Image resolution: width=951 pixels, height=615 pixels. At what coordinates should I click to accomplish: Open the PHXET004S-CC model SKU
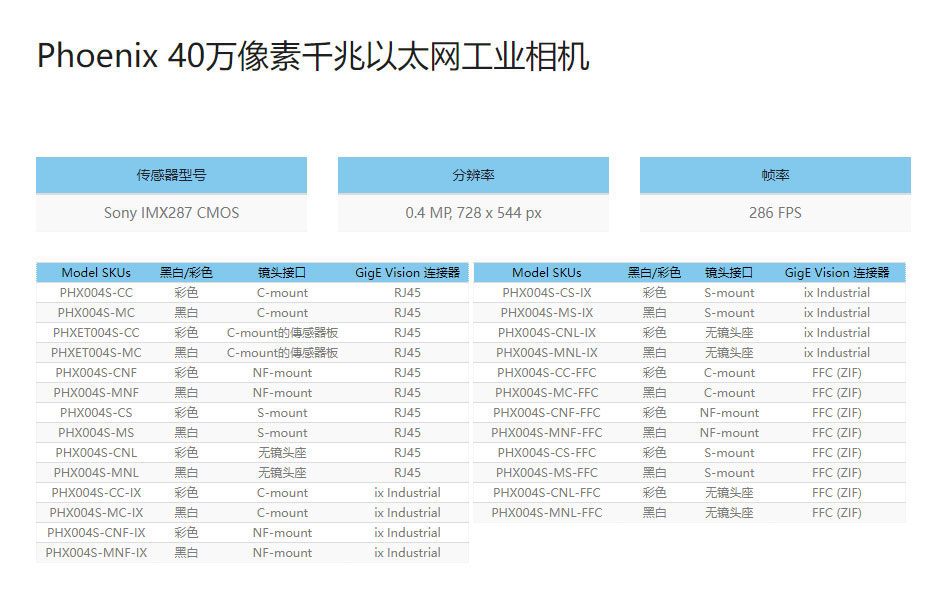pyautogui.click(x=96, y=333)
